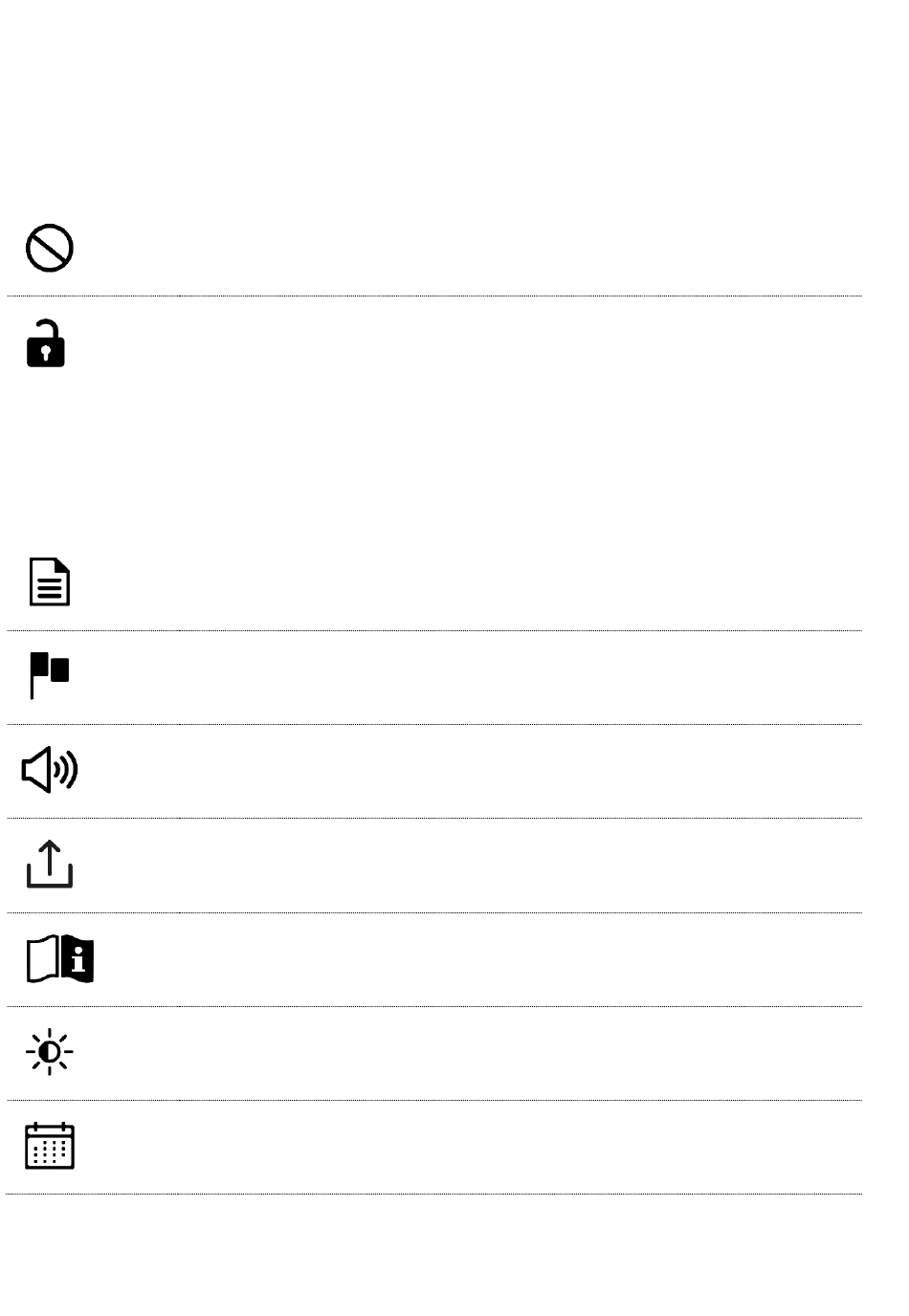909x1316 pixels.
Task: Pick the row containing the share symbol
Action: click(x=433, y=866)
